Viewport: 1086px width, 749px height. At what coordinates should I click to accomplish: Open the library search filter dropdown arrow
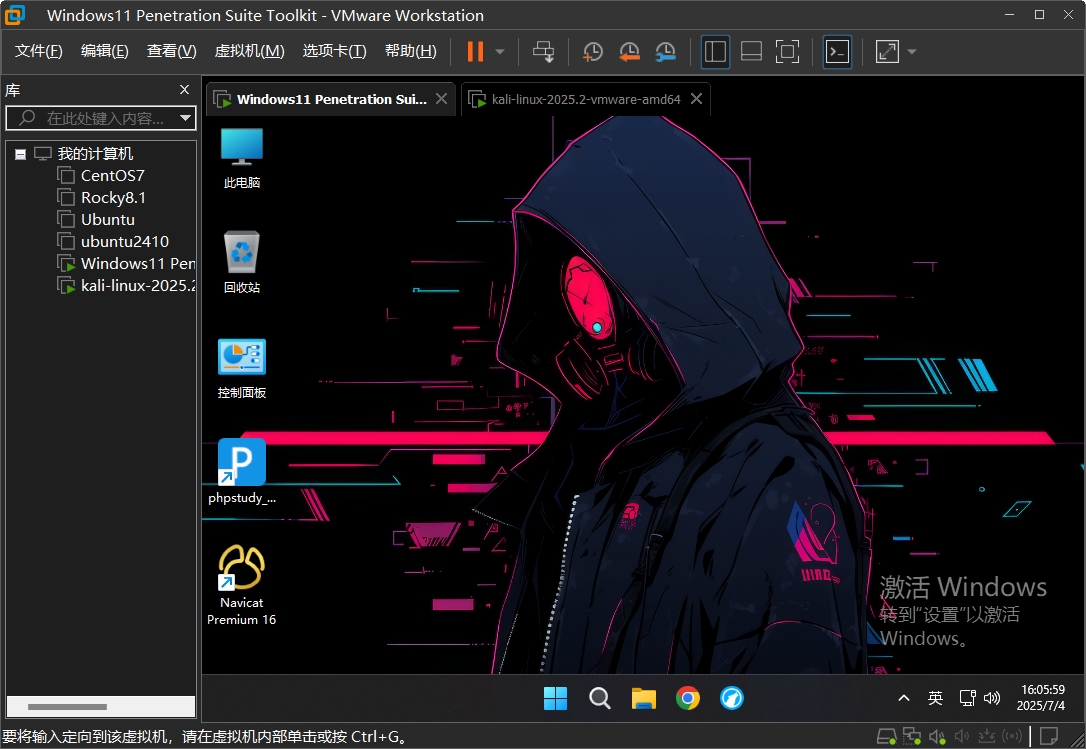186,118
